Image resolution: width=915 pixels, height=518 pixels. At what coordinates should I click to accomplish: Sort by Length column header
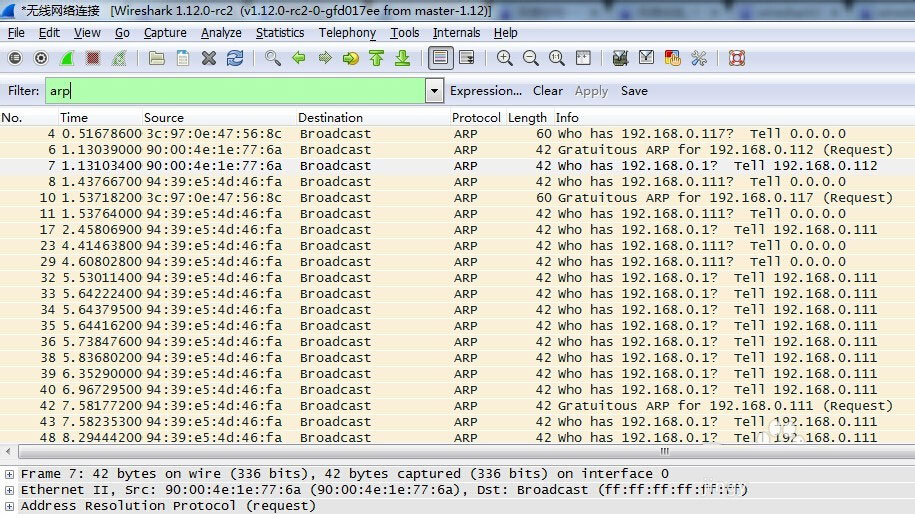point(528,117)
